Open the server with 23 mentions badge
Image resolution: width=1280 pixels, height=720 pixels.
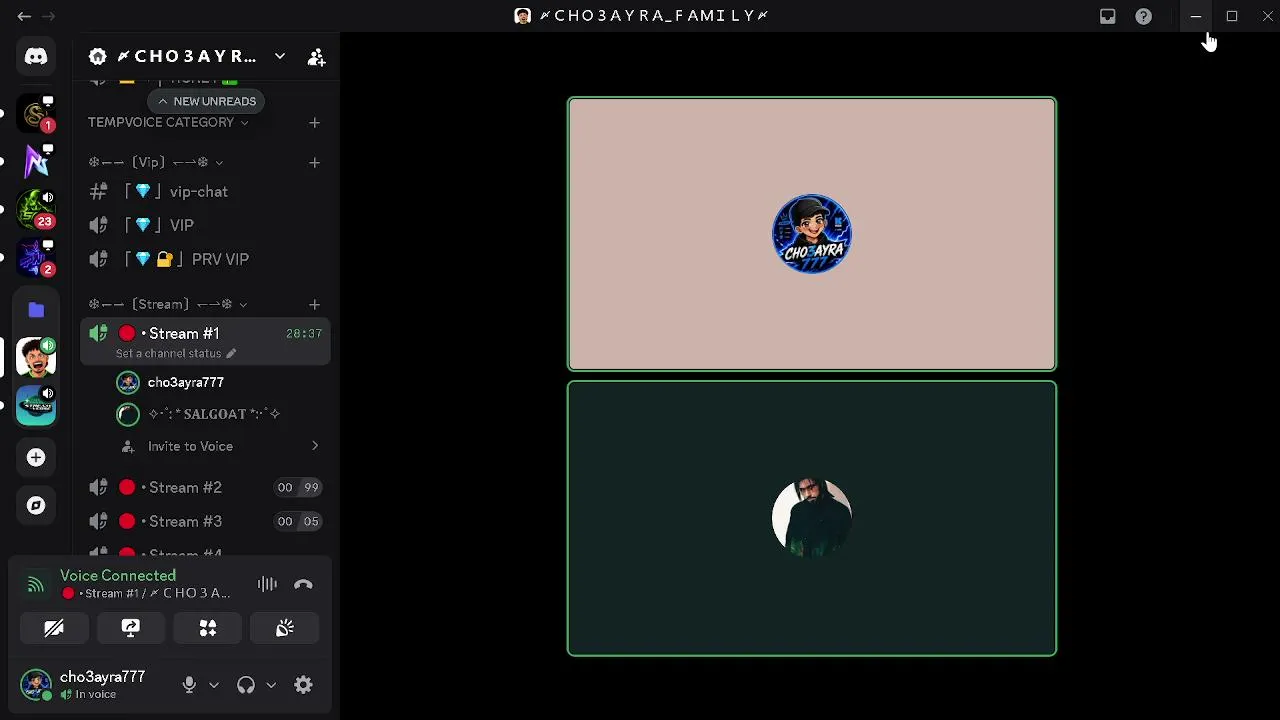(36, 209)
